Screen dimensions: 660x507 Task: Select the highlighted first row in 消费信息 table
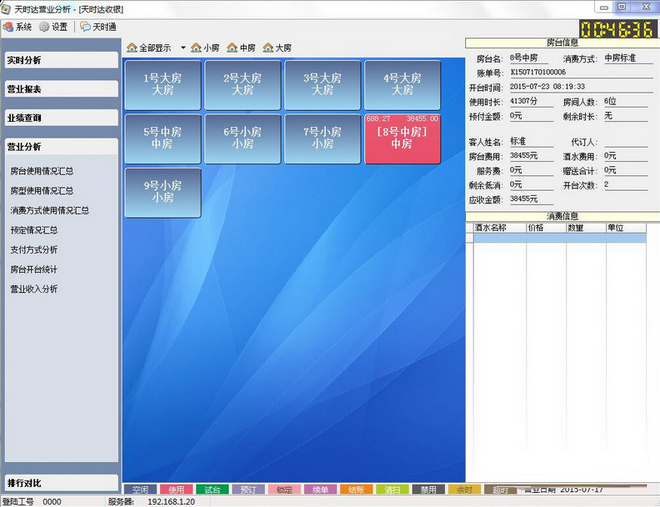click(560, 238)
